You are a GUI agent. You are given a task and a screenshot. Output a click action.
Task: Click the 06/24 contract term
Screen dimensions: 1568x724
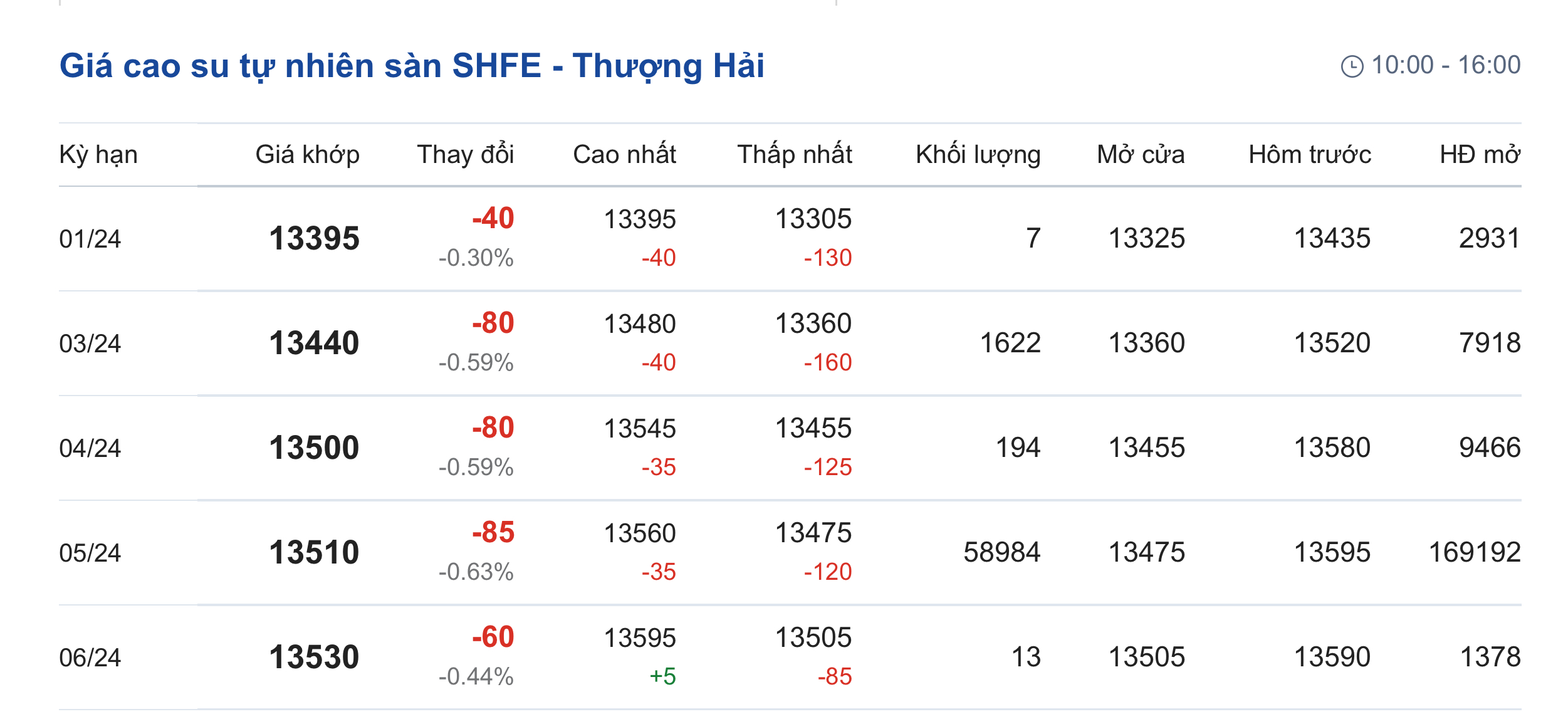90,658
